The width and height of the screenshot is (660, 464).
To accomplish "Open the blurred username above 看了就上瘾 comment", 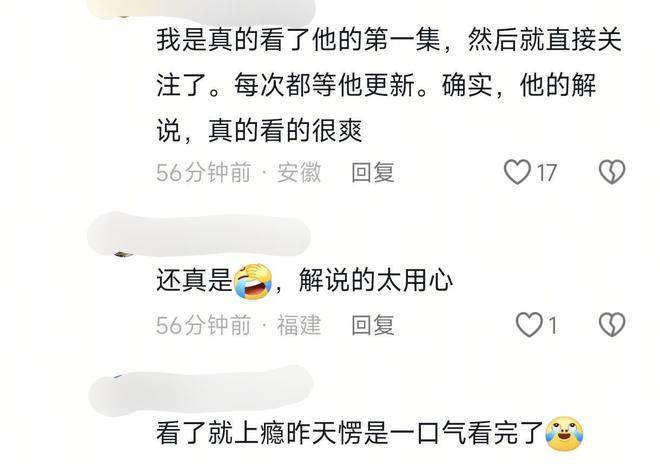I will point(200,389).
